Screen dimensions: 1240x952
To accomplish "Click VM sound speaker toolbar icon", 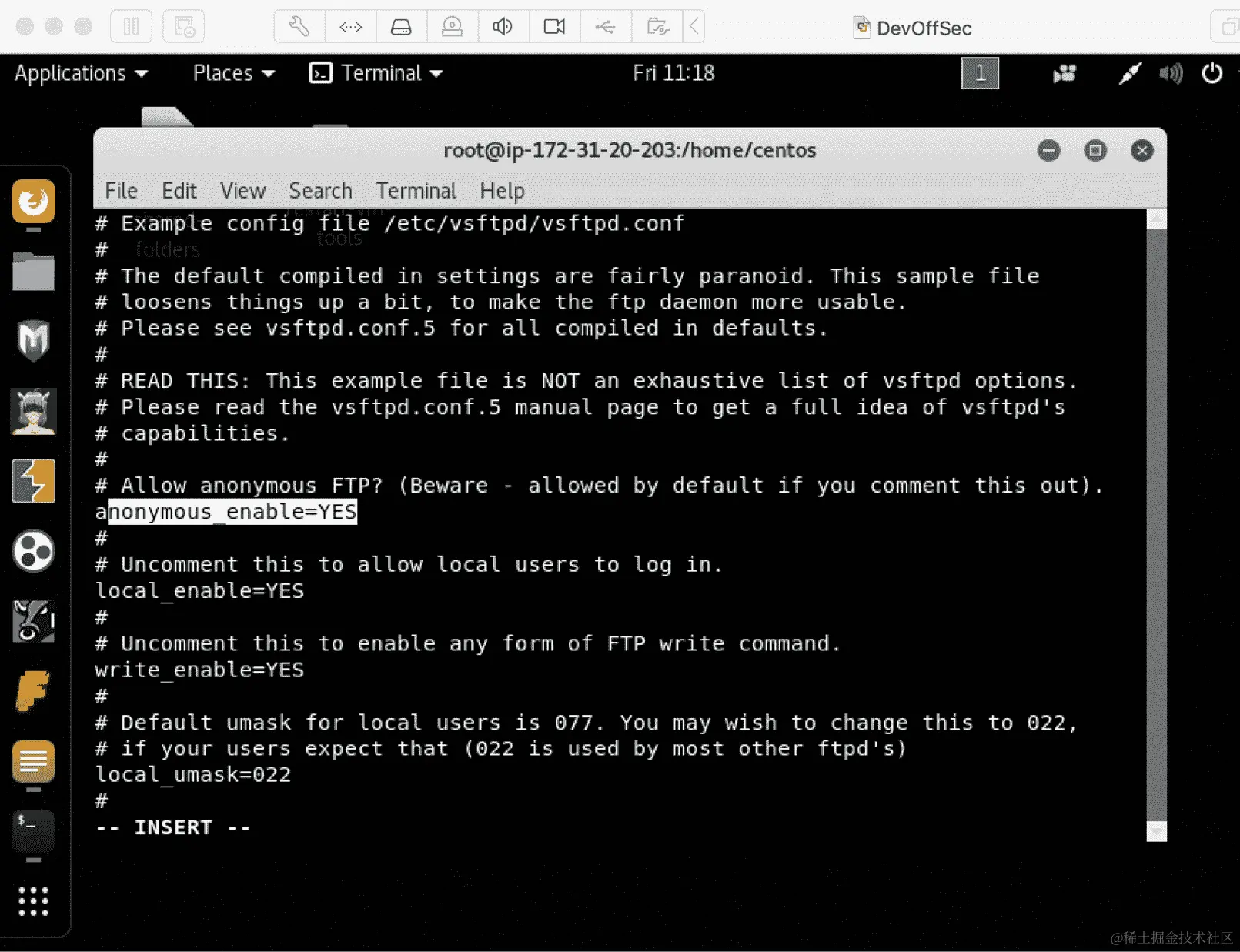I will [503, 27].
